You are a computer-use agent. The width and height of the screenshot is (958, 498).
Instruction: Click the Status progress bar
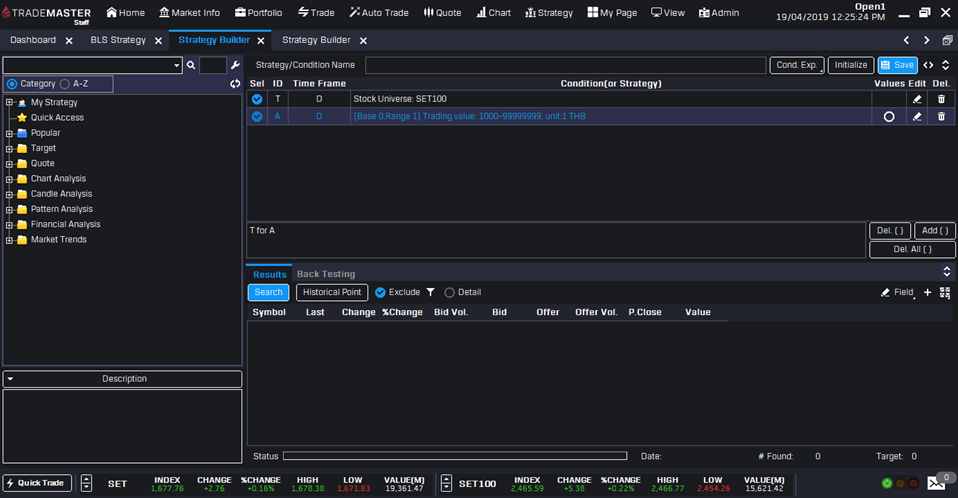(455, 456)
